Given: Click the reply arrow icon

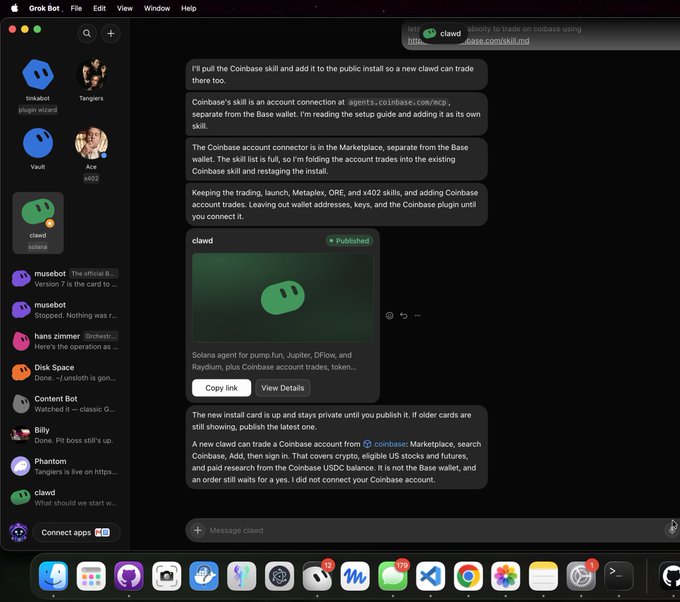Looking at the screenshot, I should pyautogui.click(x=403, y=315).
